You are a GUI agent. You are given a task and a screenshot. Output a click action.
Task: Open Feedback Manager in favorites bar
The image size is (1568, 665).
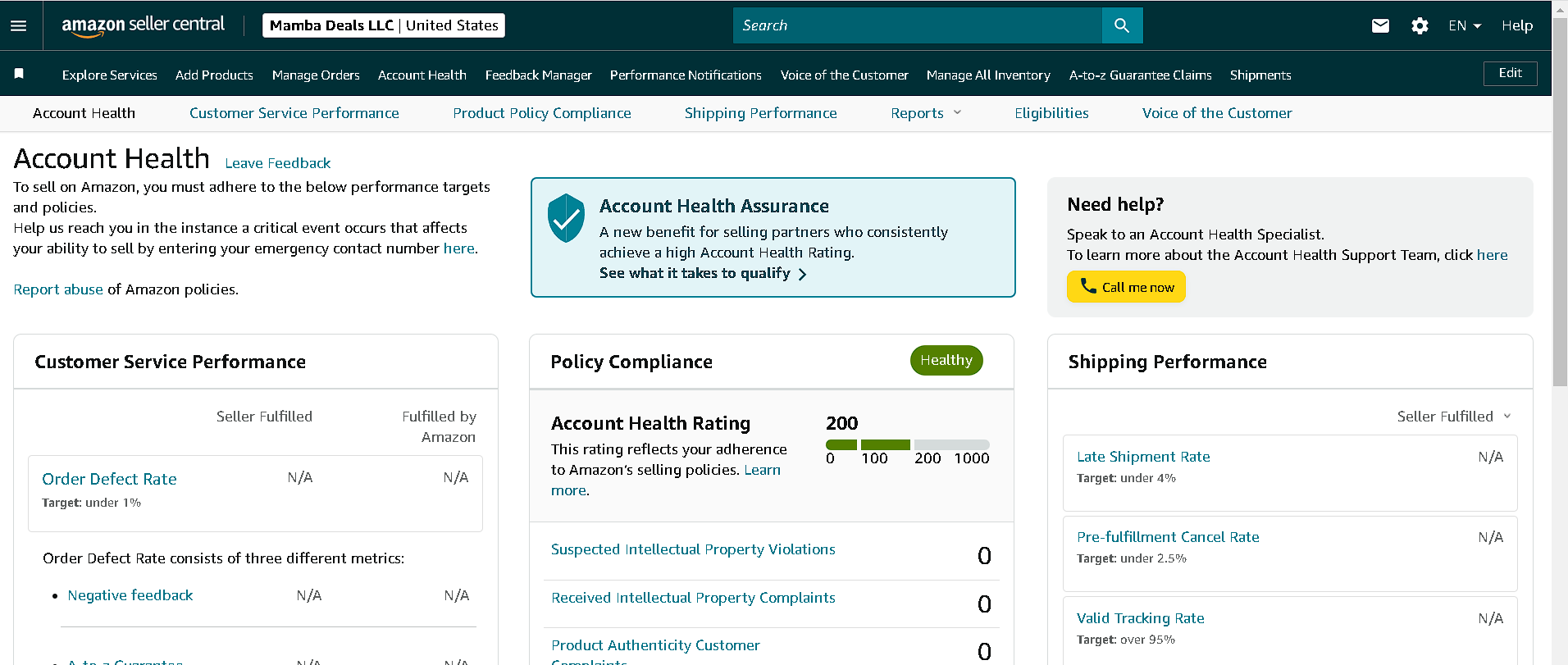pos(539,75)
